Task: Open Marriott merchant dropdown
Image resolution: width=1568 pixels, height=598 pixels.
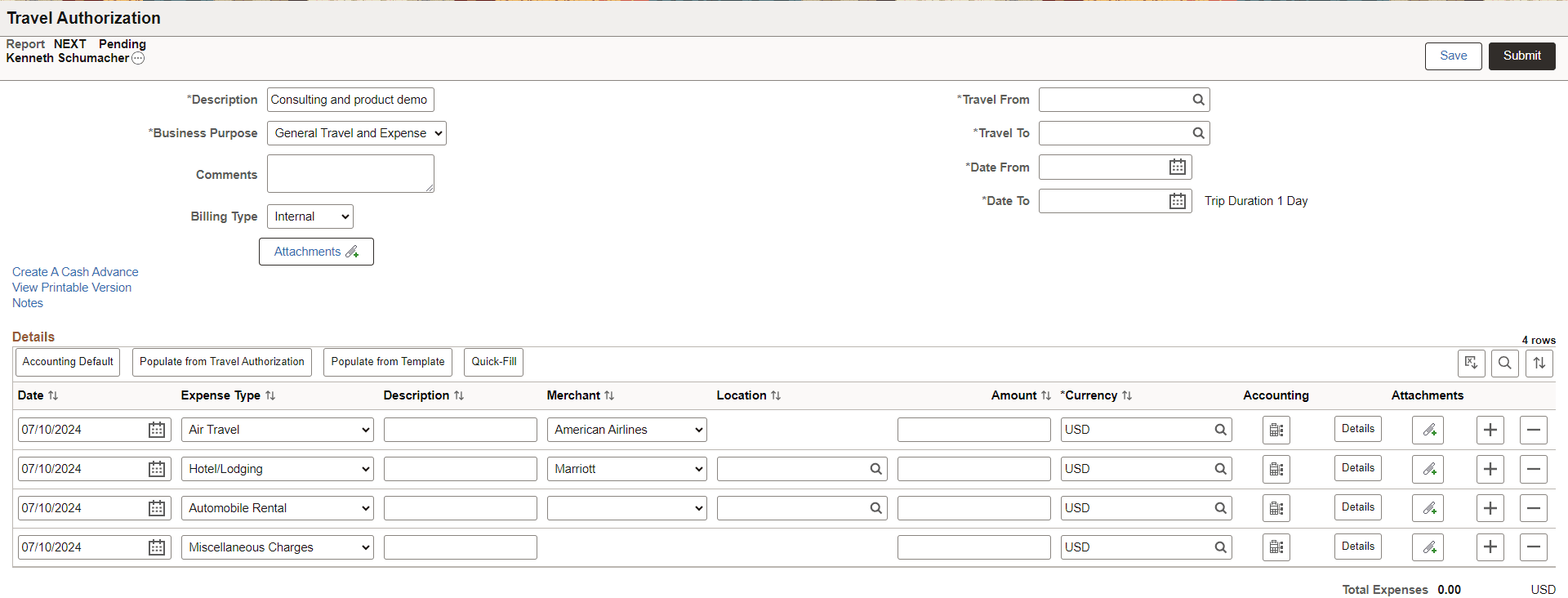Action: (x=627, y=469)
